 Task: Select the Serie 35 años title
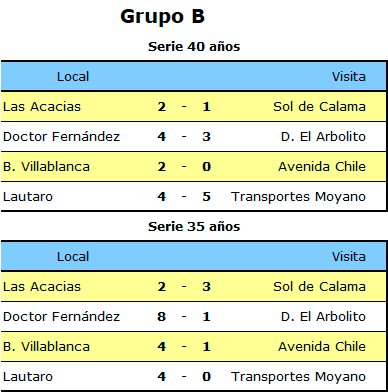pos(194,227)
